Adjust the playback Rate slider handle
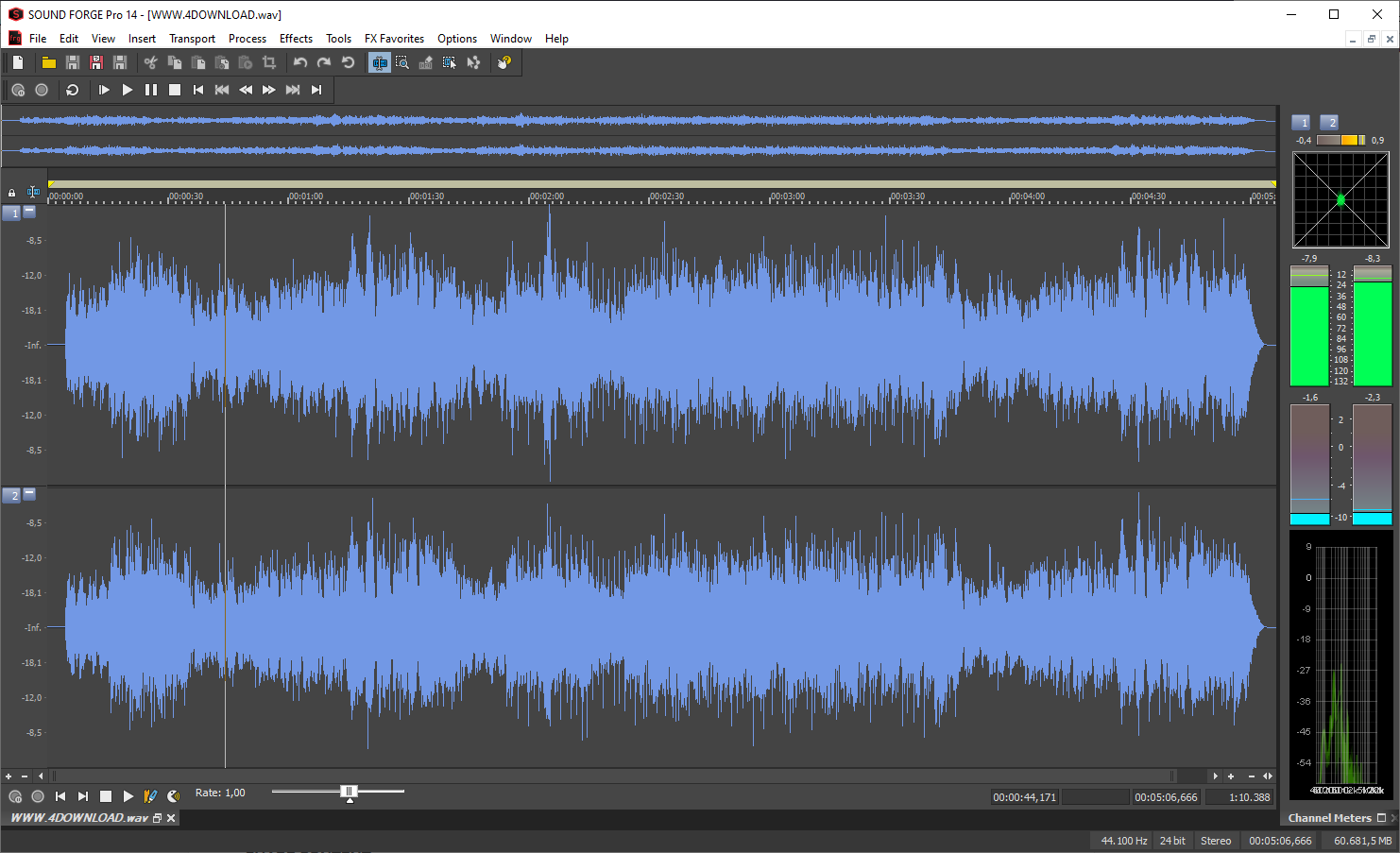 (350, 792)
